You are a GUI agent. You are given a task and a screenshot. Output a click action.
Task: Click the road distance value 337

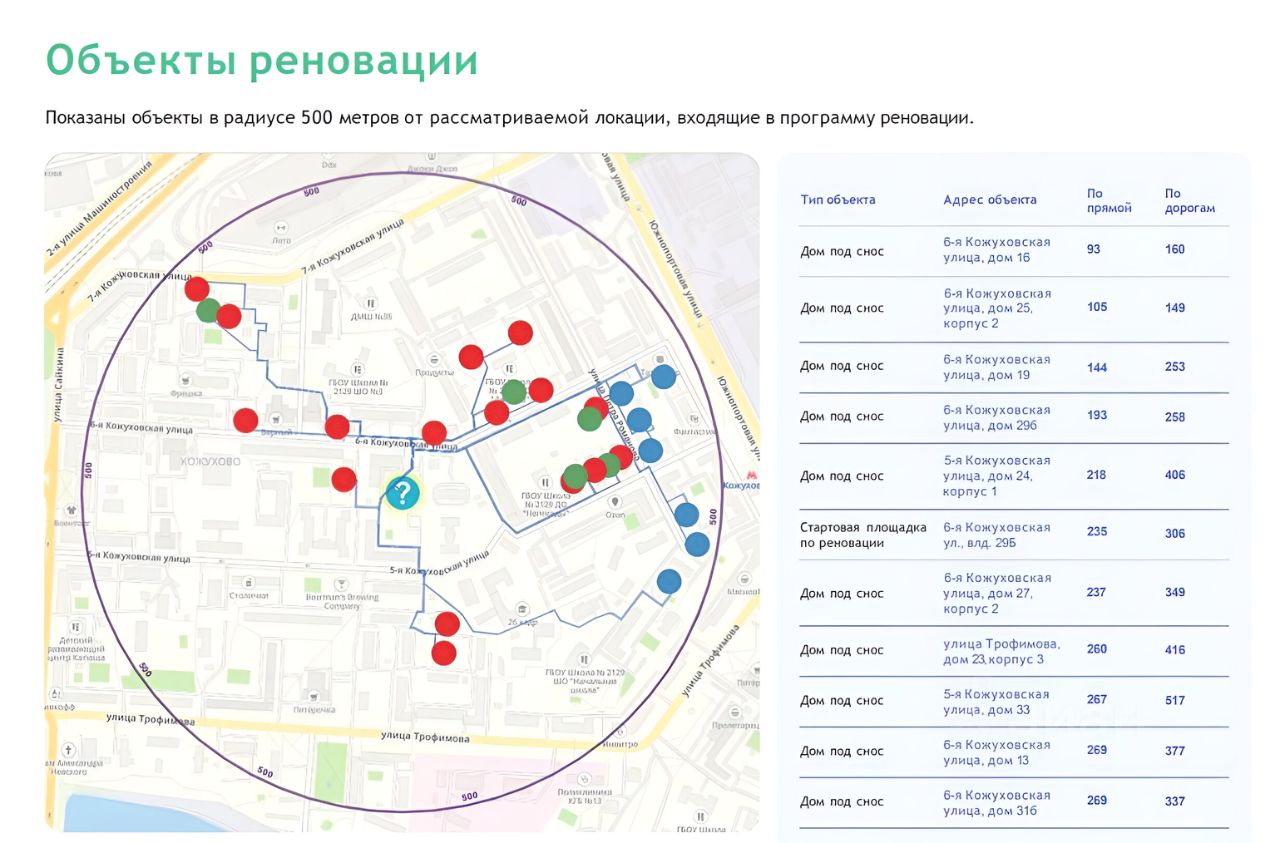[x=1175, y=801]
